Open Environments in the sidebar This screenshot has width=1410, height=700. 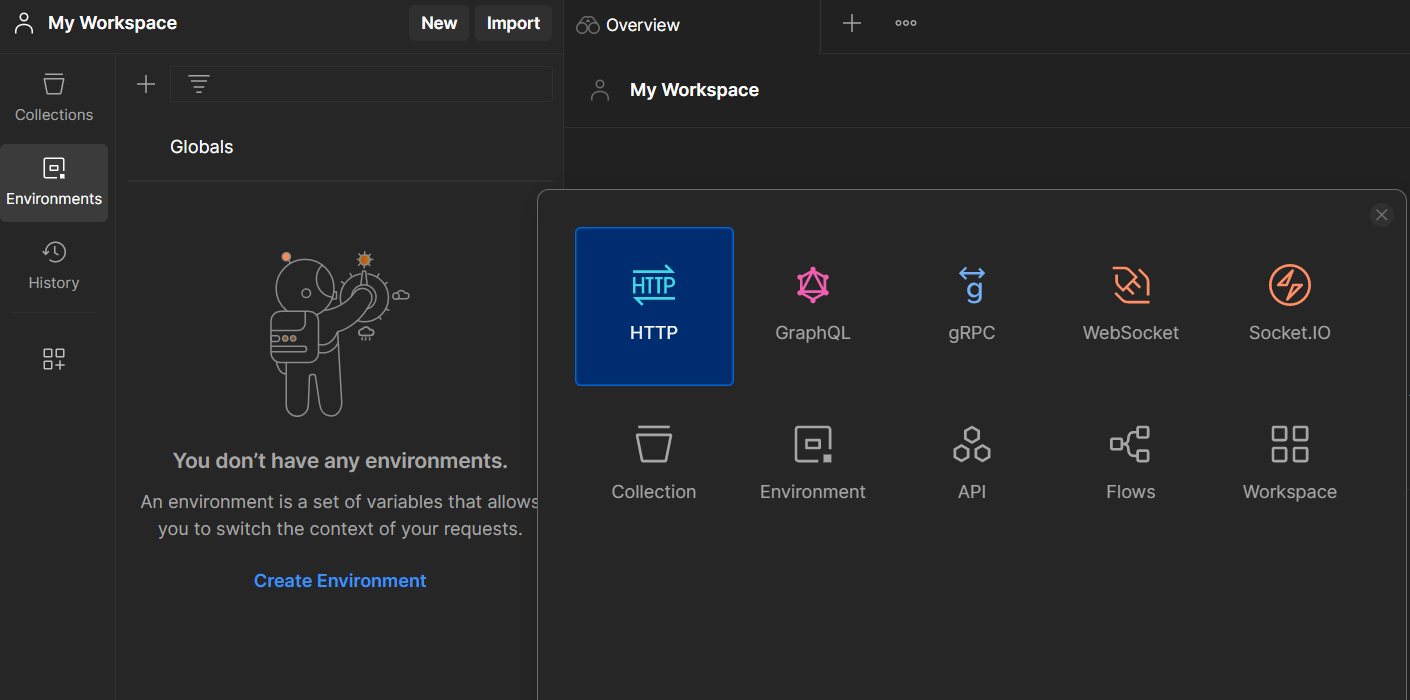click(54, 183)
